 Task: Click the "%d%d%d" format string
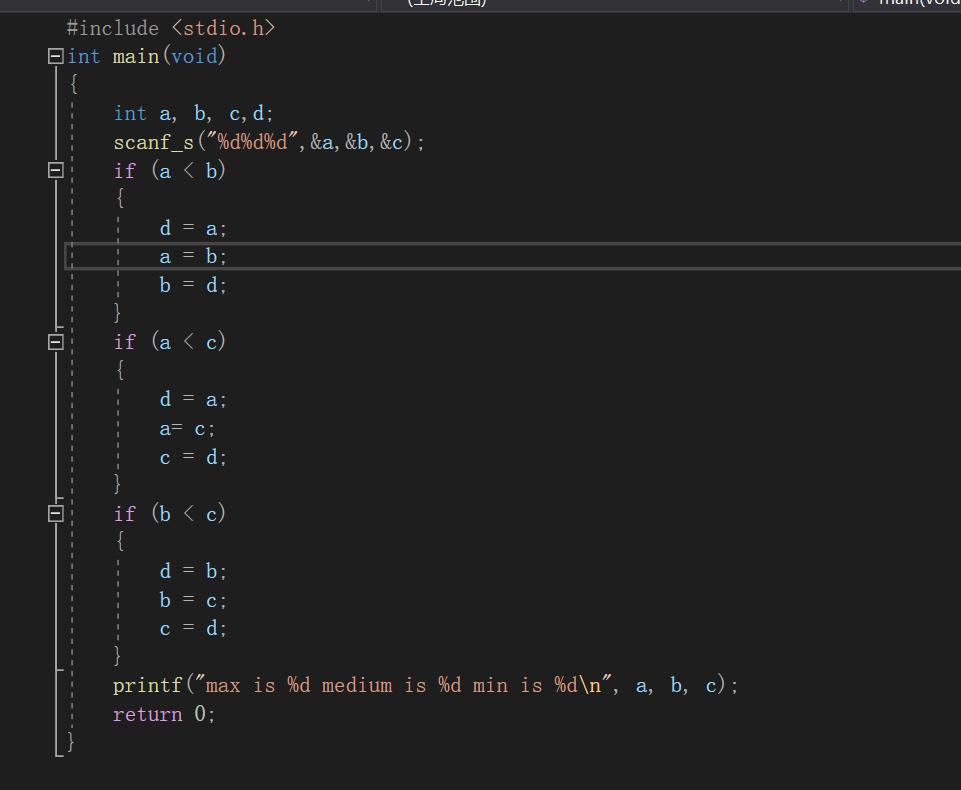tap(251, 142)
